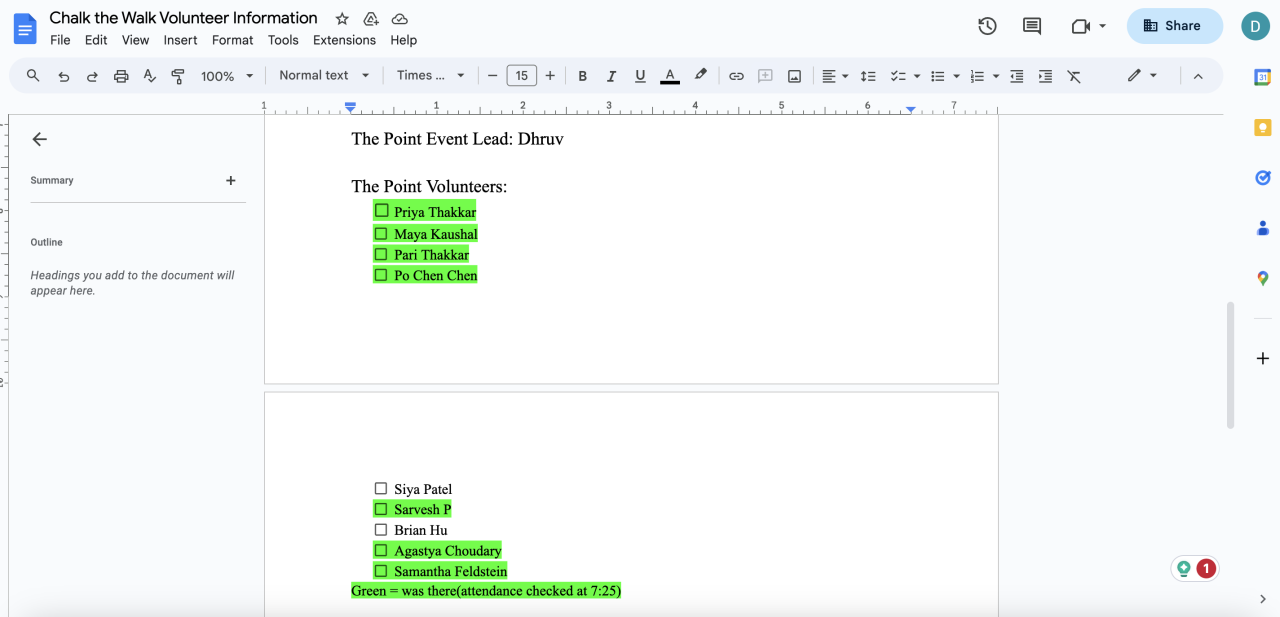
Task: Open the highlight color tool
Action: pos(701,75)
